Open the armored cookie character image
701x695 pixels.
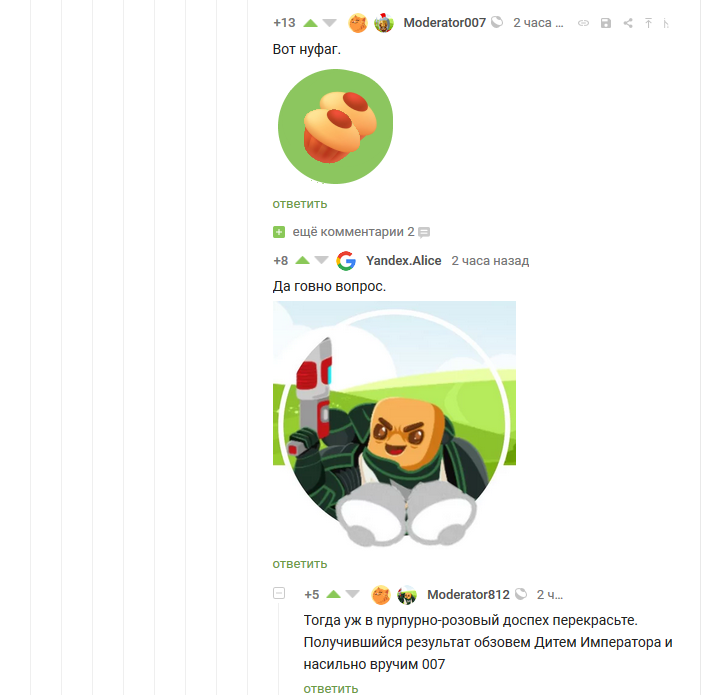[x=394, y=424]
